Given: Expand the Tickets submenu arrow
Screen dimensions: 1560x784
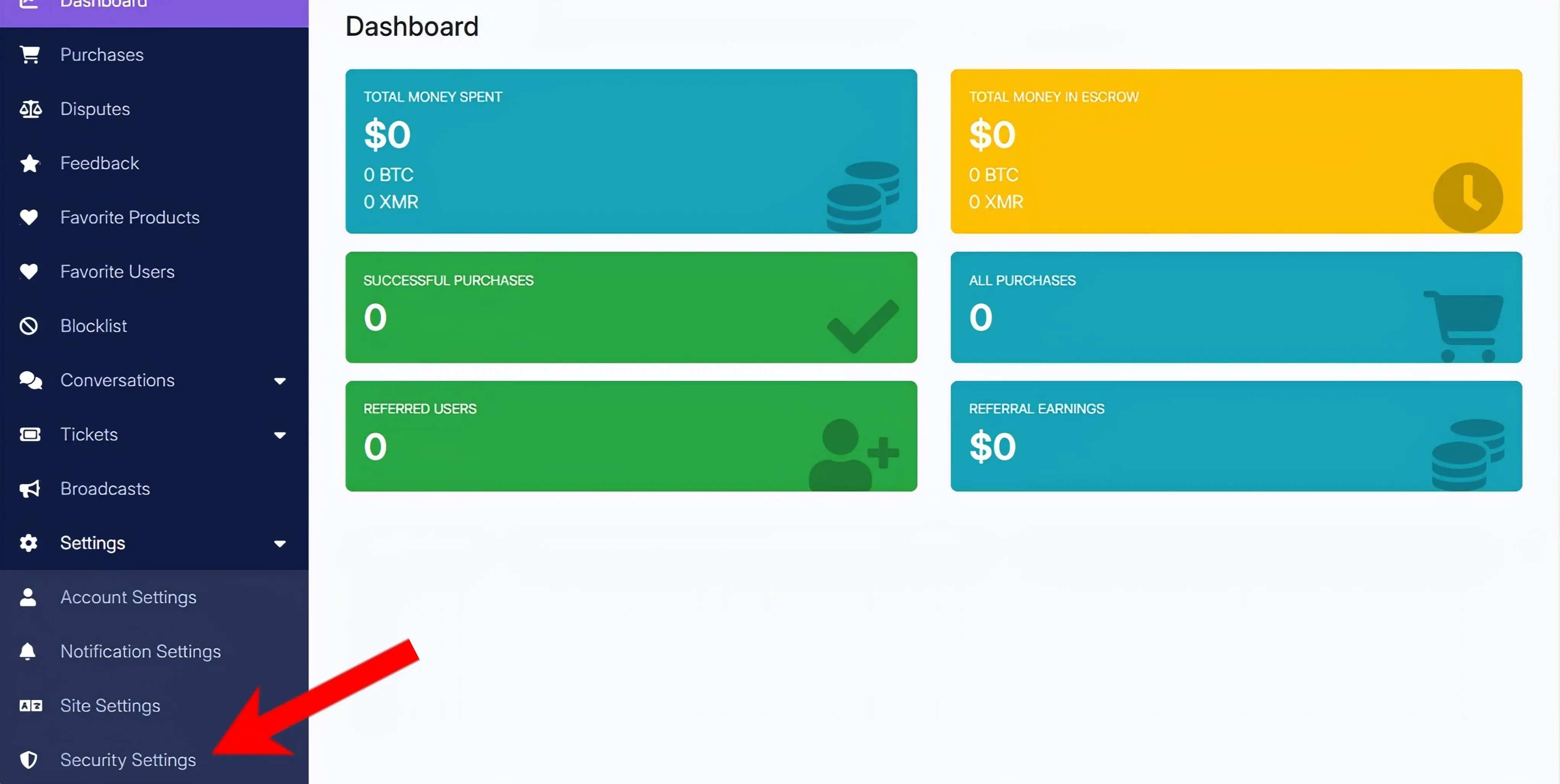Looking at the screenshot, I should tap(280, 435).
